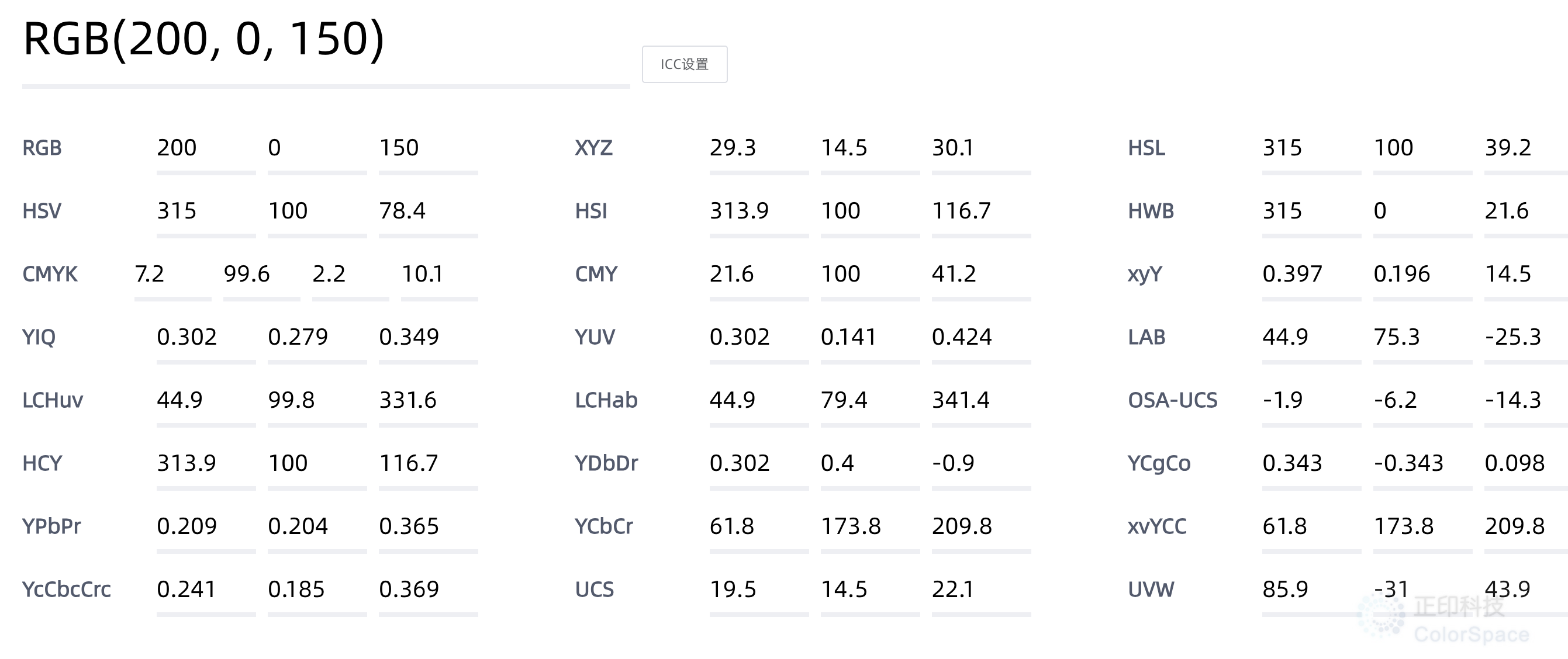This screenshot has width=1568, height=659.
Task: Click the RGB blue value 150
Action: pos(428,151)
